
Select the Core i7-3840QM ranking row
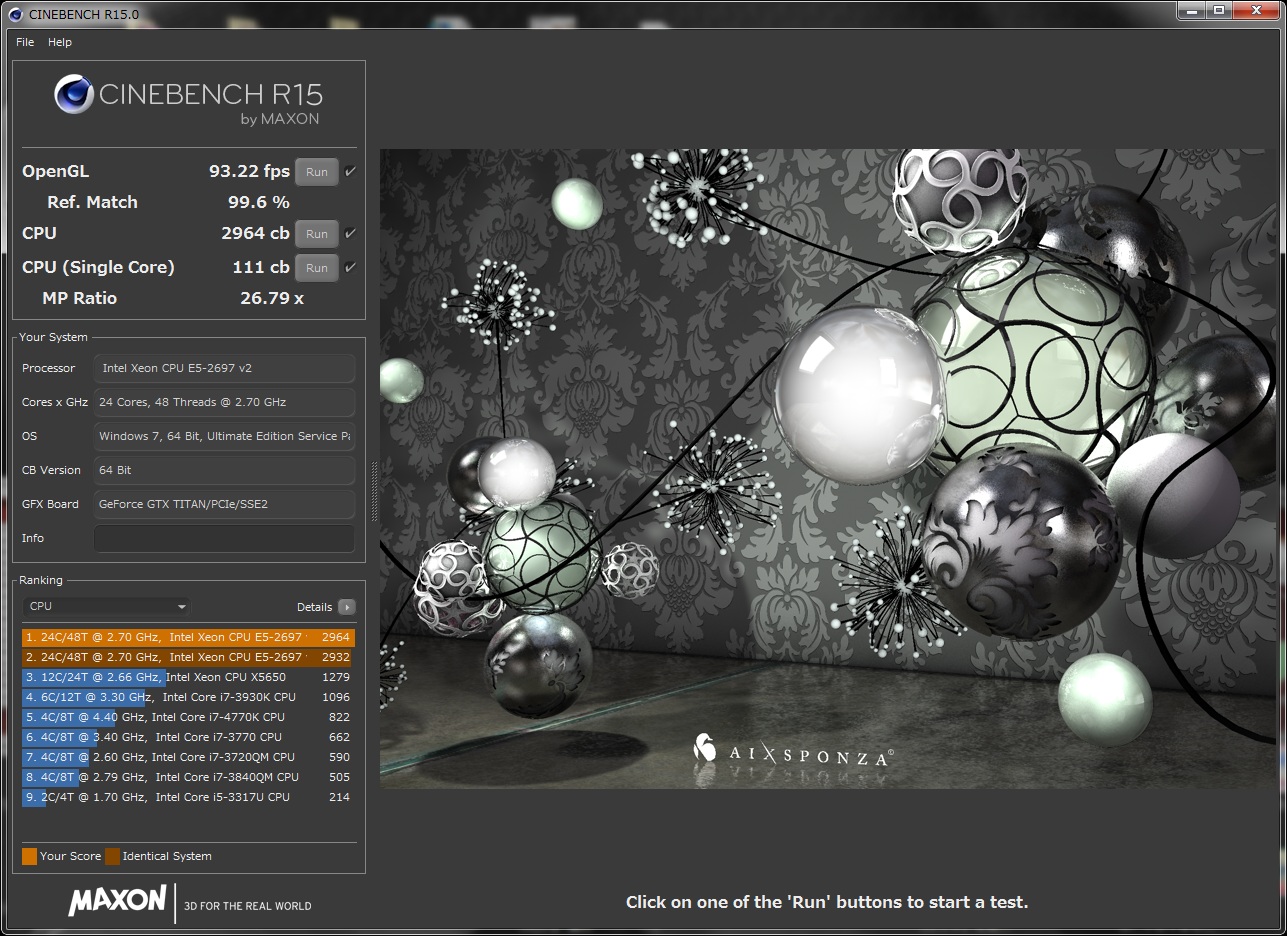point(188,777)
